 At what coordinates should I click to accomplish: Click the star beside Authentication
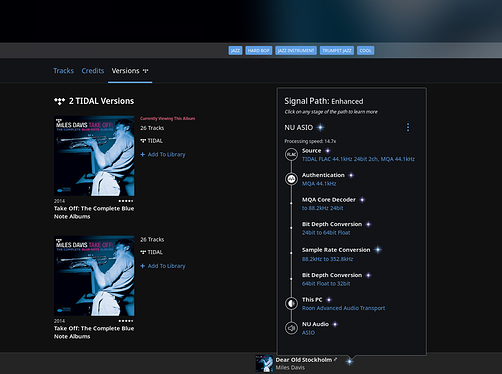(351, 175)
